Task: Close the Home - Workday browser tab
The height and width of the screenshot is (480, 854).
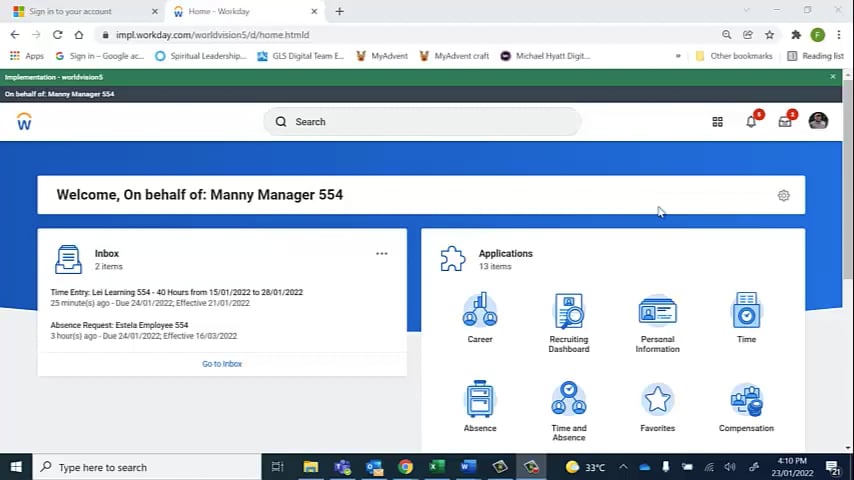Action: click(x=314, y=11)
